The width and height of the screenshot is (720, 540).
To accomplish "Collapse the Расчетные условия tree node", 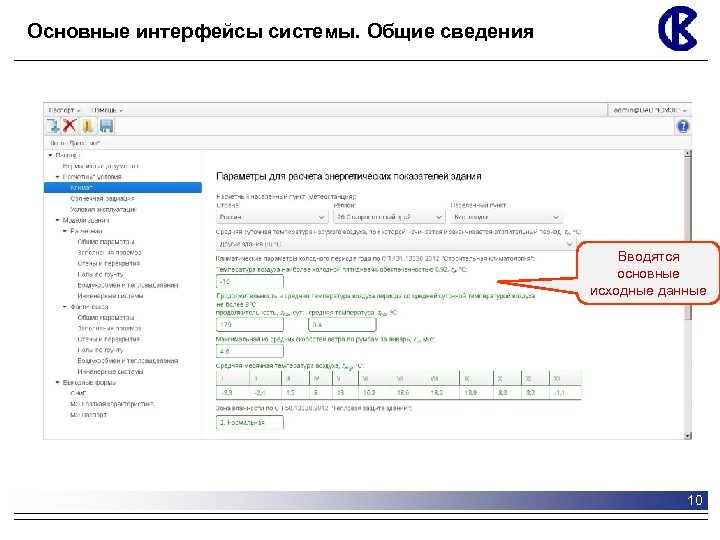I will [57, 177].
